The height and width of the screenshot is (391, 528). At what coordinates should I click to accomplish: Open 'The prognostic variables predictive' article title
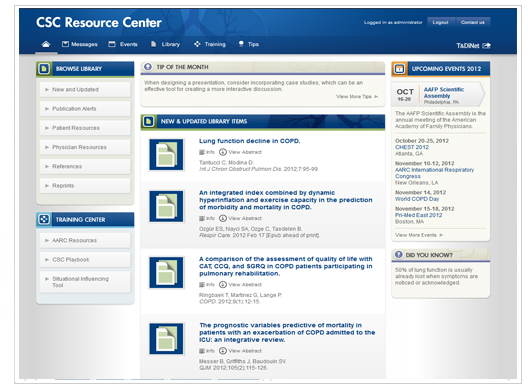[x=287, y=333]
